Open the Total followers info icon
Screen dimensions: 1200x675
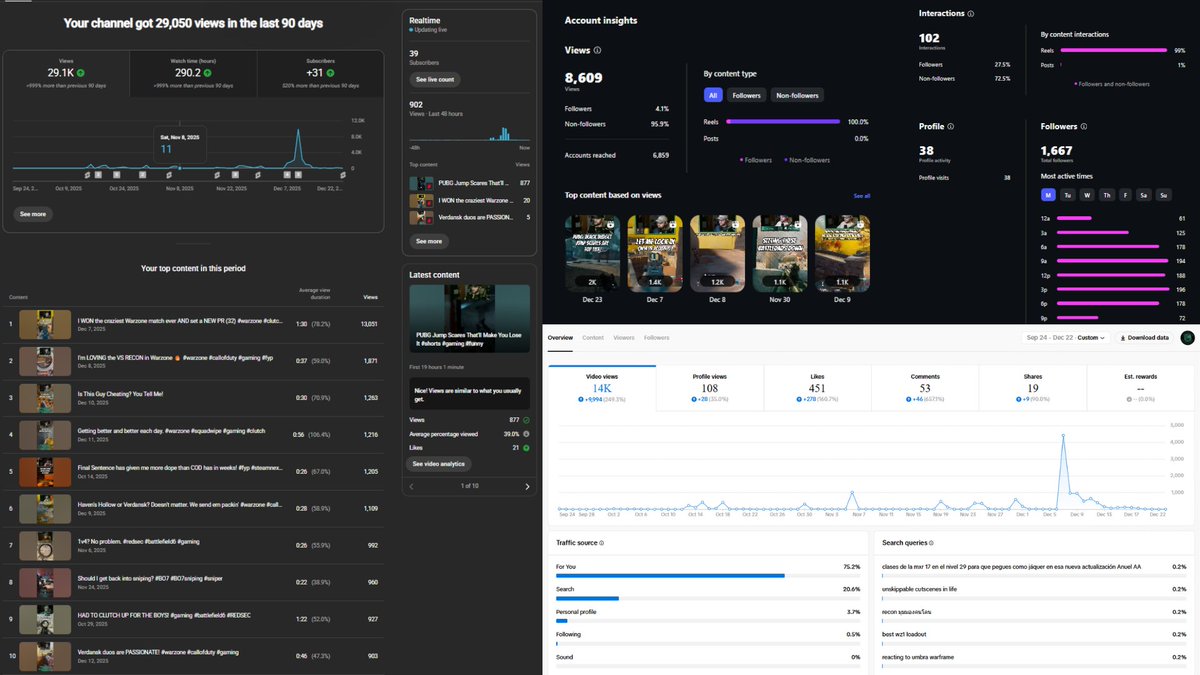point(1084,126)
